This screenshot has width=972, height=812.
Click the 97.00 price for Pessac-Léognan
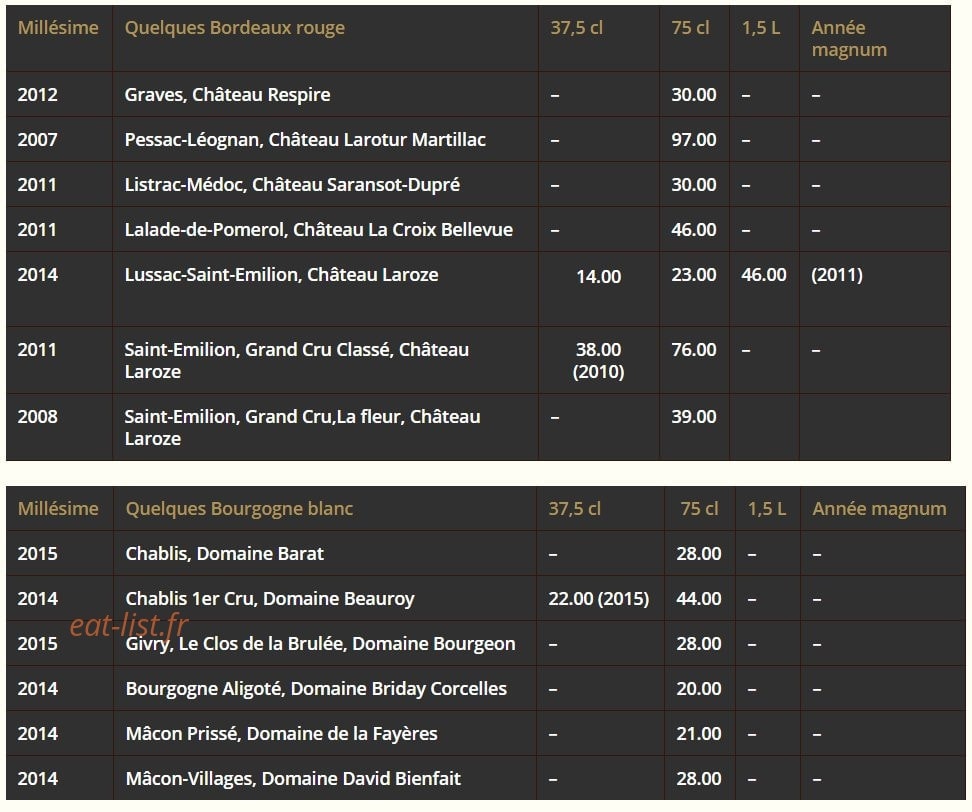pos(694,140)
